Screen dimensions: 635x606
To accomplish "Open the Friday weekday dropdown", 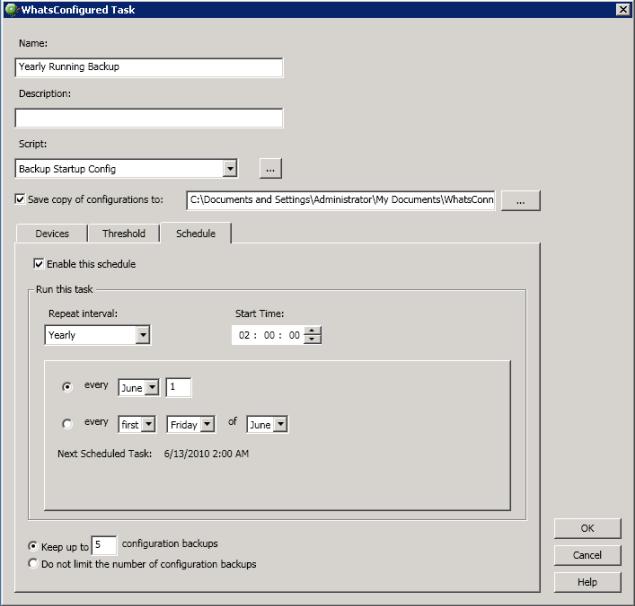I will [207, 424].
